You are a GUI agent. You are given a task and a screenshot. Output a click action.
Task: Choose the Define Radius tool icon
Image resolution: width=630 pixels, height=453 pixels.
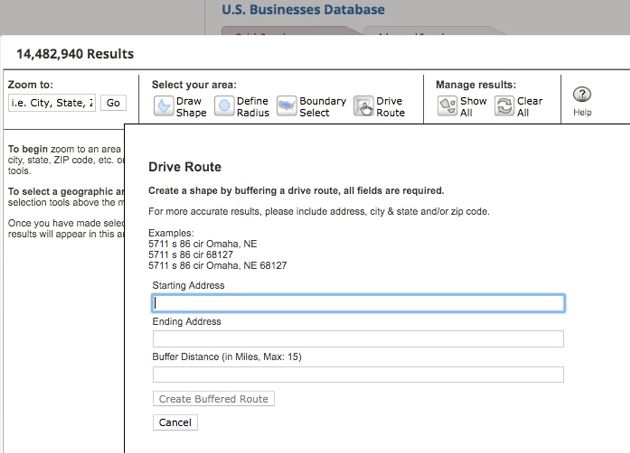pos(224,107)
